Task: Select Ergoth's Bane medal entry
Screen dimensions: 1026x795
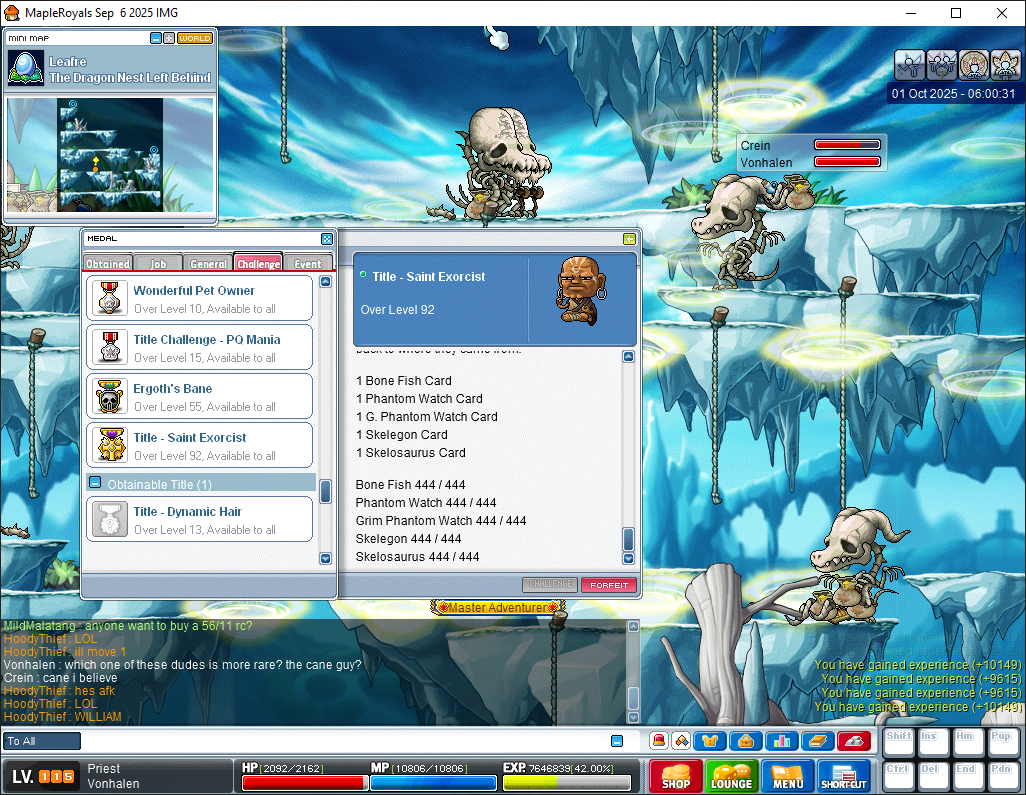Action: (x=200, y=397)
